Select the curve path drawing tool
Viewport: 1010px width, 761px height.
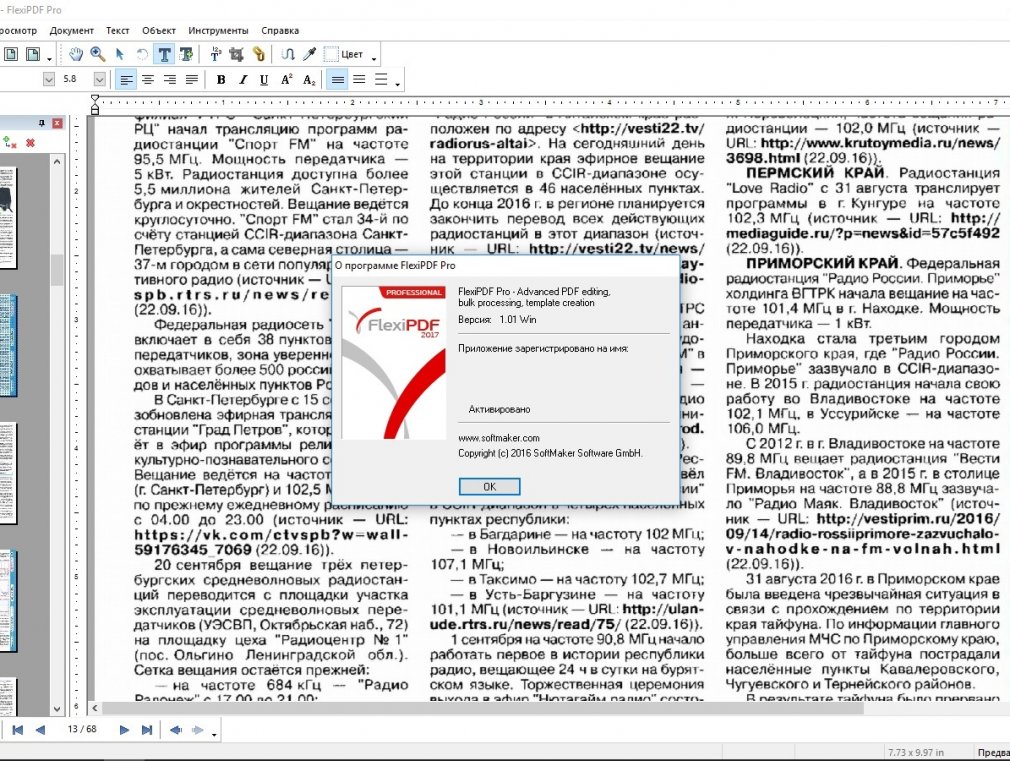[287, 54]
